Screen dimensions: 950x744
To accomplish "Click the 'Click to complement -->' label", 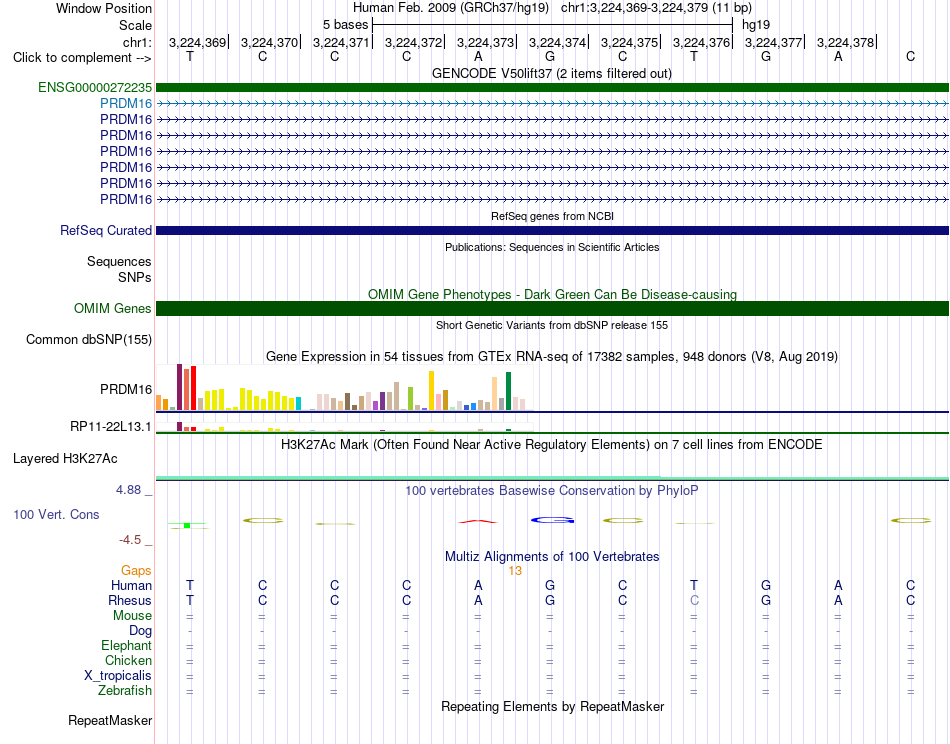I will coord(82,58).
